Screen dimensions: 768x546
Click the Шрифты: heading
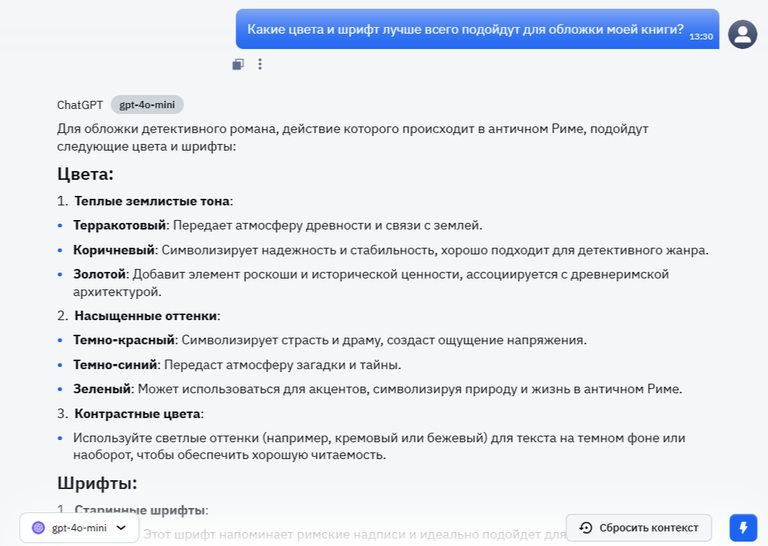[97, 483]
